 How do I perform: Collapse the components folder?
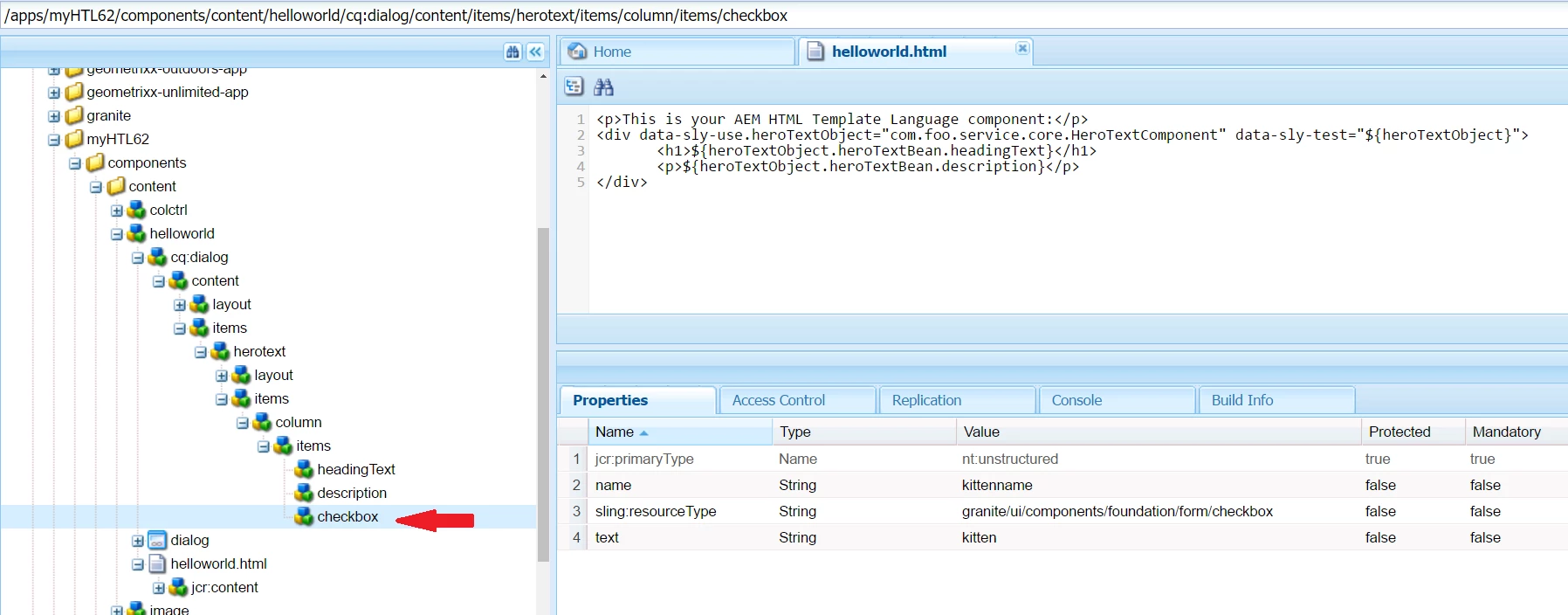coord(75,163)
